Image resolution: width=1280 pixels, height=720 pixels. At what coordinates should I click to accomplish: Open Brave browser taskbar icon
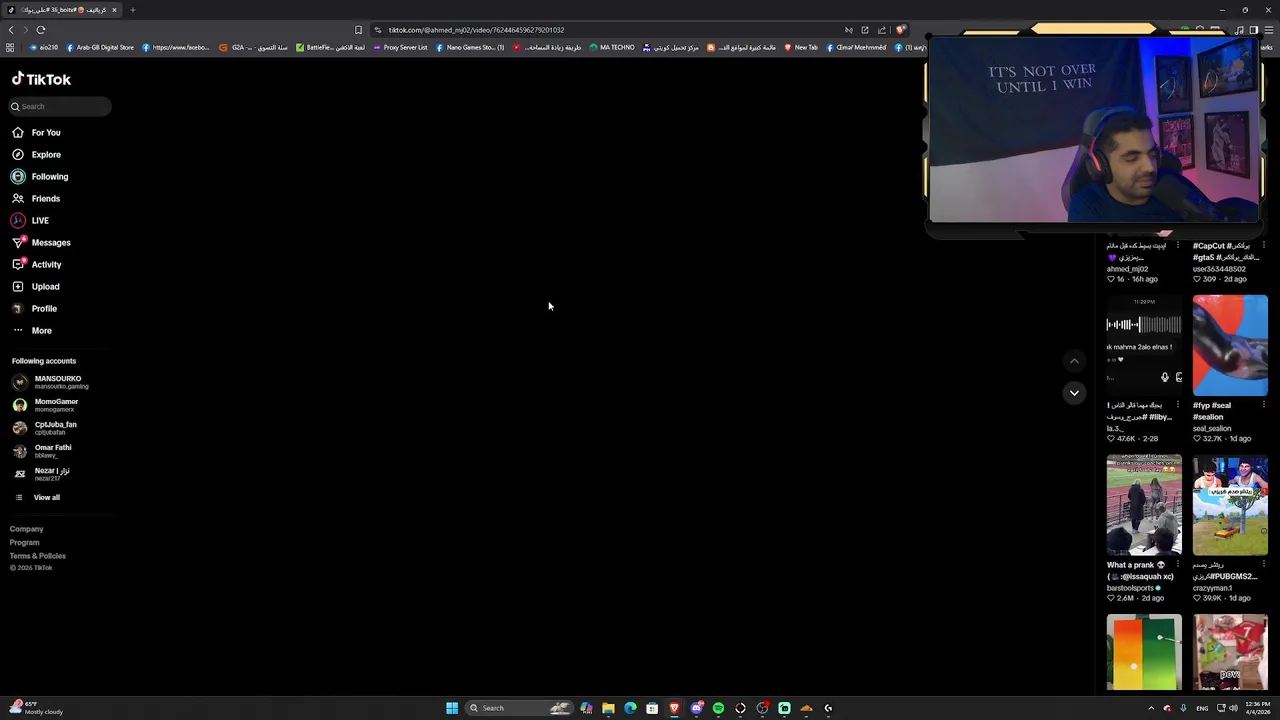pos(674,708)
